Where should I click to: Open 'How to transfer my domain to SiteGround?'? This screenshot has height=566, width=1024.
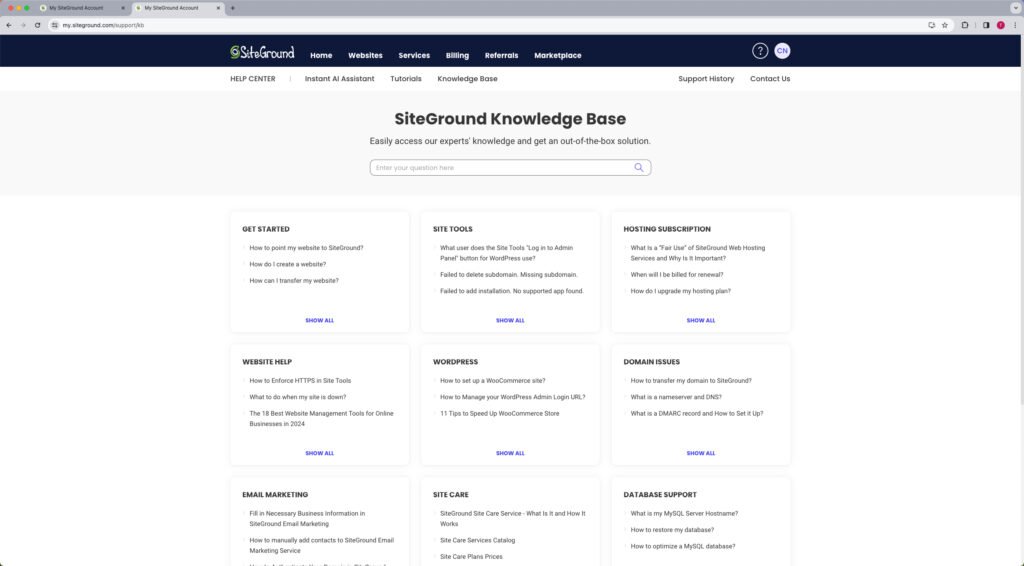point(691,381)
